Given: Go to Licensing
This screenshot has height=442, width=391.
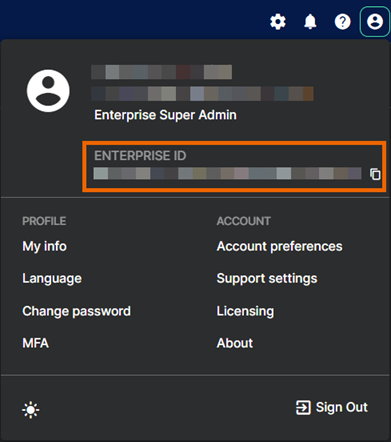Looking at the screenshot, I should pos(245,311).
